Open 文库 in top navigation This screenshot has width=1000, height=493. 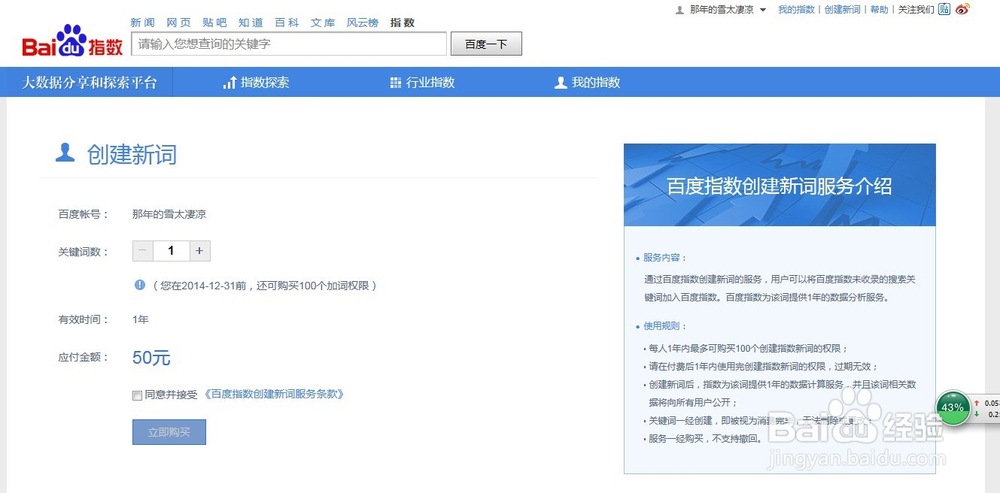[323, 22]
